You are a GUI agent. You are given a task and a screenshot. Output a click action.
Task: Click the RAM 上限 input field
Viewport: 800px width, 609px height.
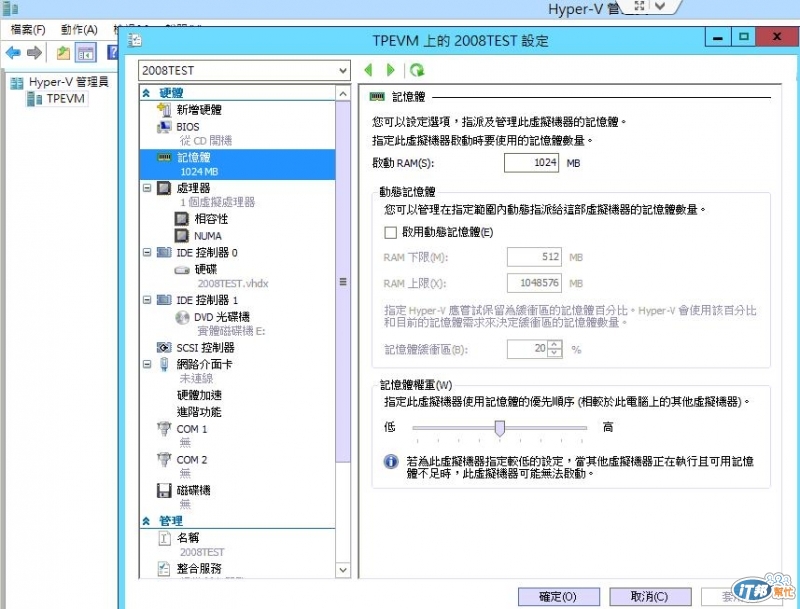click(x=534, y=283)
